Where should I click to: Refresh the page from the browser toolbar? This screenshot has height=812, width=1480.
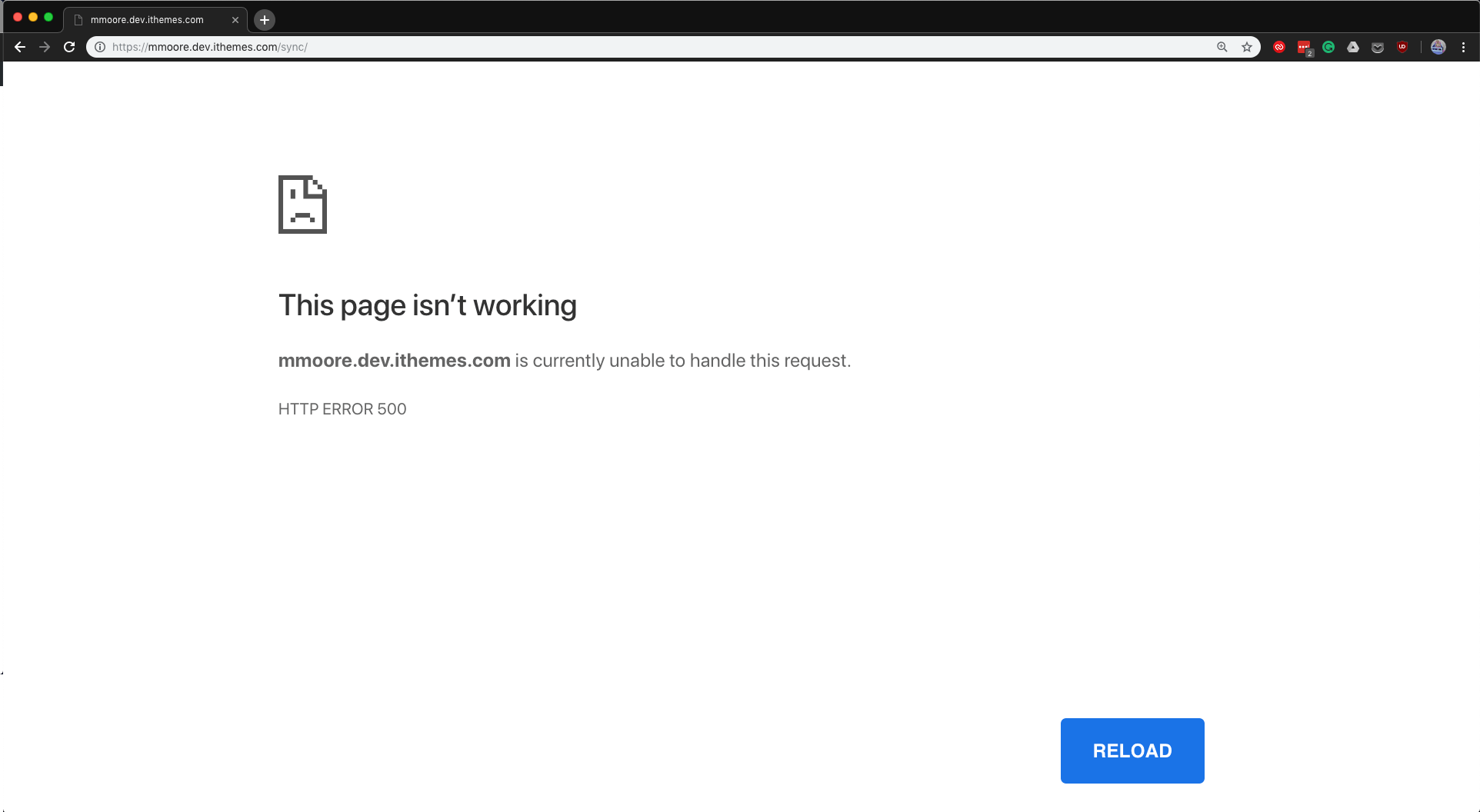point(69,47)
